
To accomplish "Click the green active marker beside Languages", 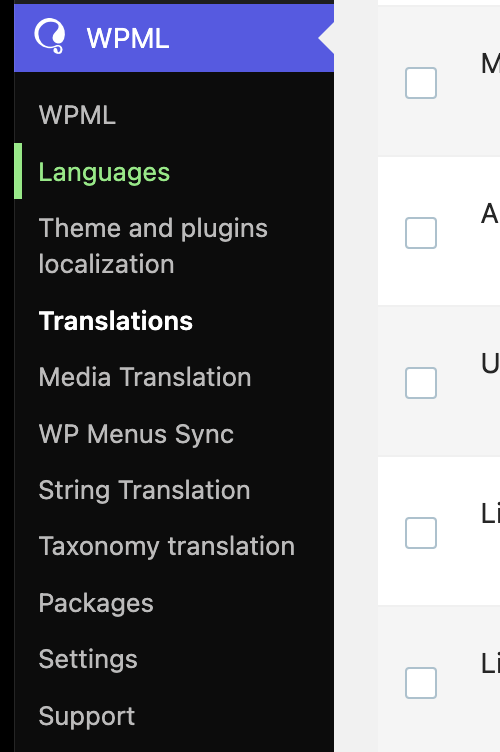I will click(18, 171).
